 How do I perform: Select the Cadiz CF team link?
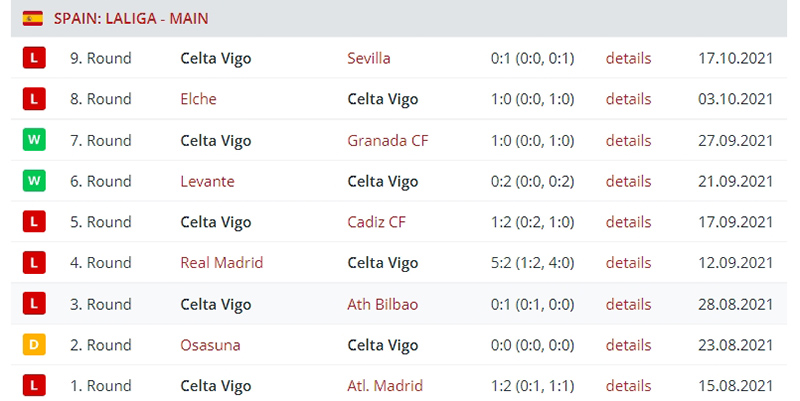[377, 222]
